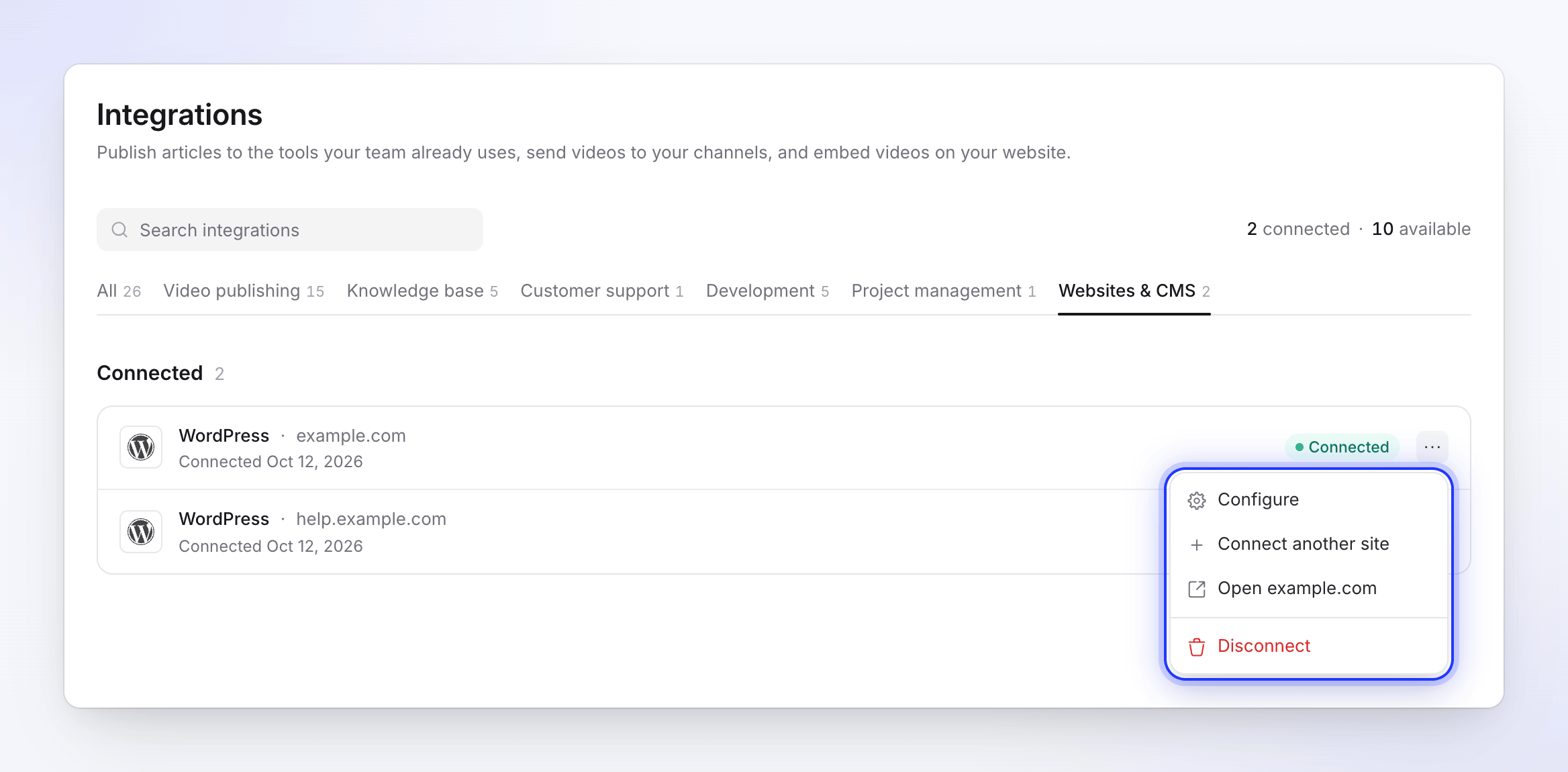1568x772 pixels.
Task: Click the gear icon beside Configure
Action: [1196, 500]
